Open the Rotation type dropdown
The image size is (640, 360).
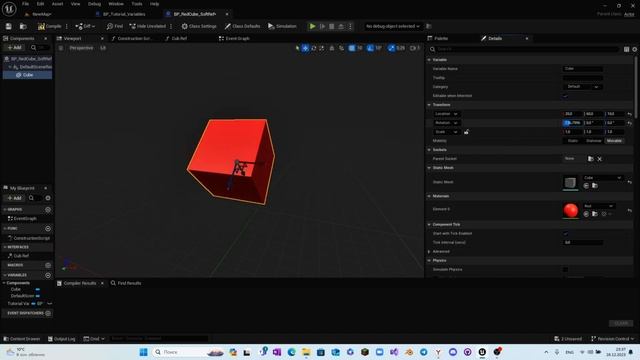tap(446, 123)
